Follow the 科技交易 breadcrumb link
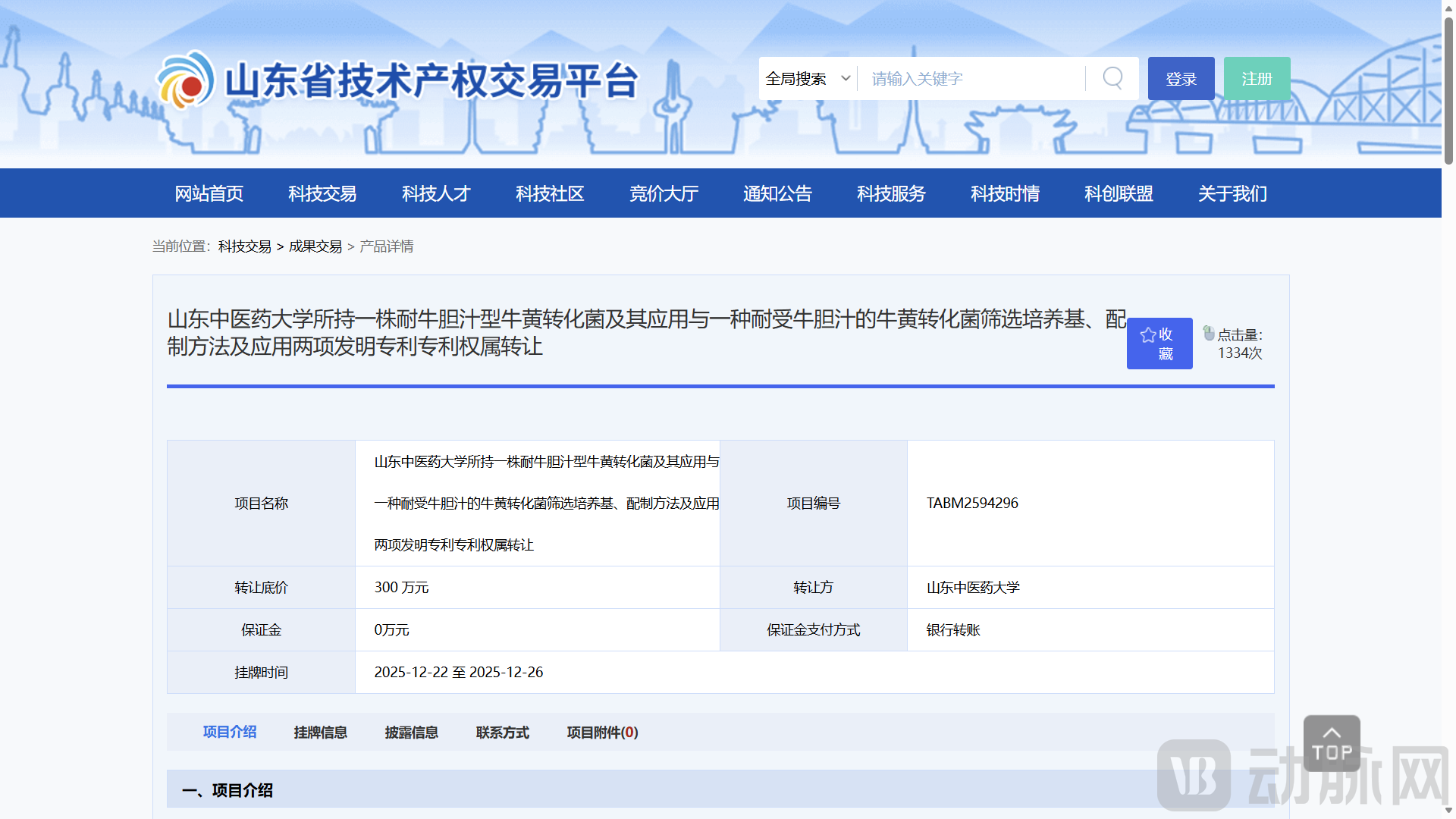Viewport: 1456px width, 819px height. tap(243, 246)
